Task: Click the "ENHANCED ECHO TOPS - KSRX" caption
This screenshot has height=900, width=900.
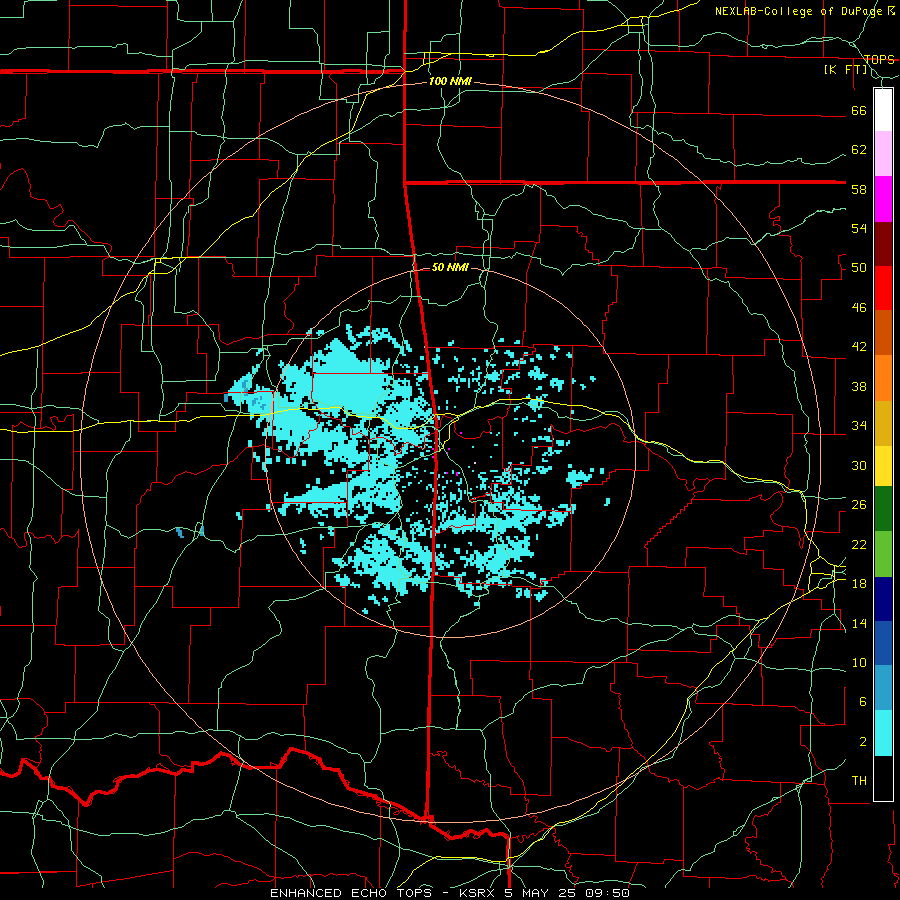Action: point(384,893)
